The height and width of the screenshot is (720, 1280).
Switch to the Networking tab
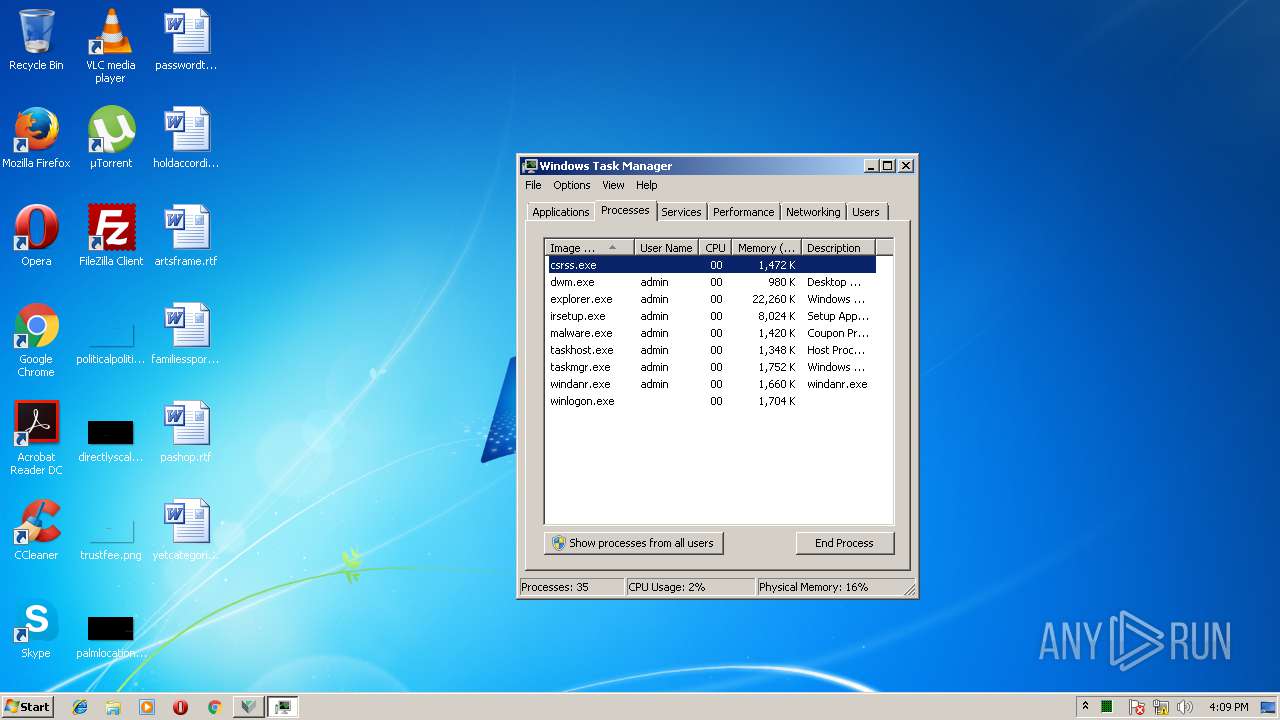click(813, 212)
